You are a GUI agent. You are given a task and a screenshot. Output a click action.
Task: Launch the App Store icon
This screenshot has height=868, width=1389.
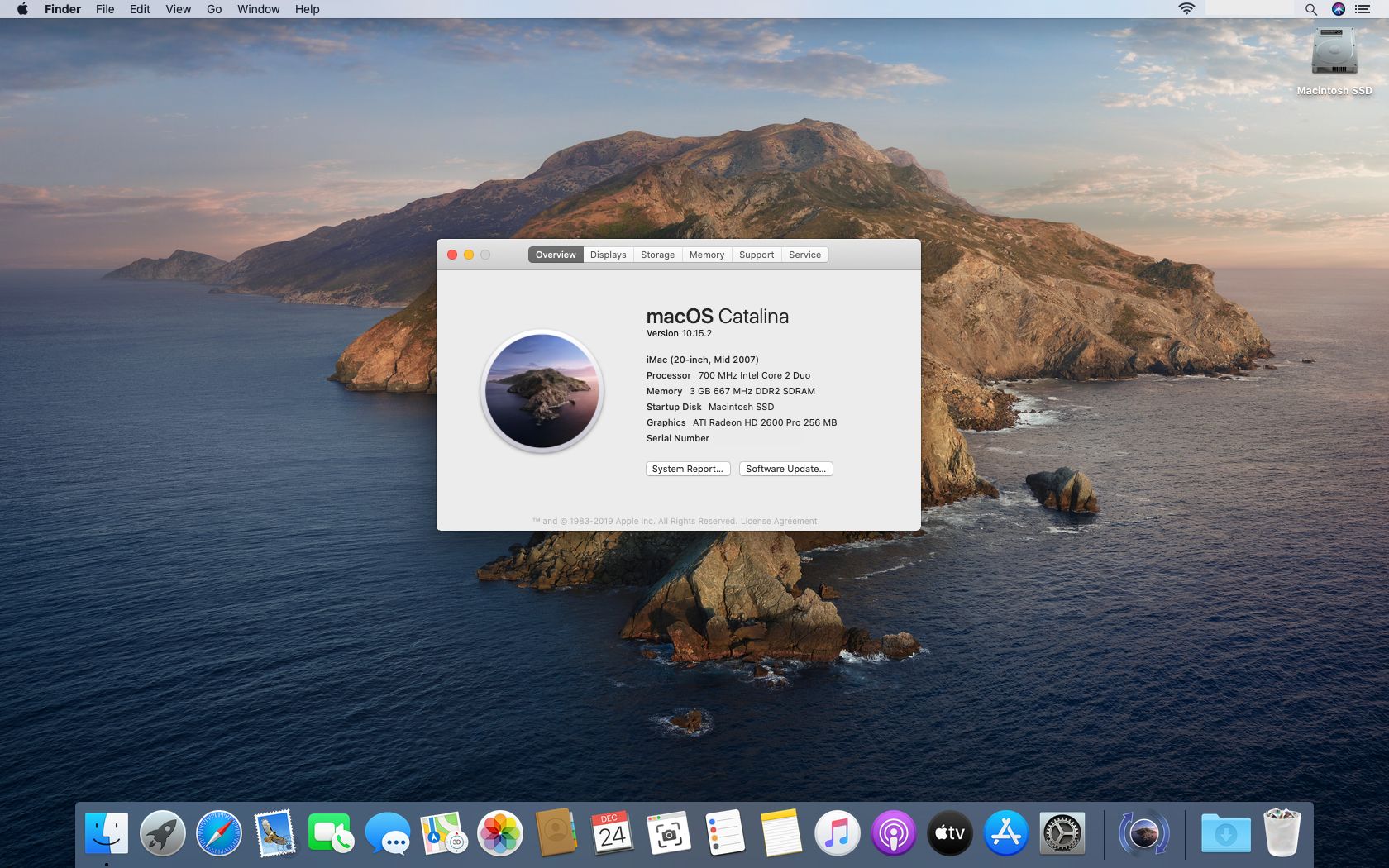(x=1005, y=833)
